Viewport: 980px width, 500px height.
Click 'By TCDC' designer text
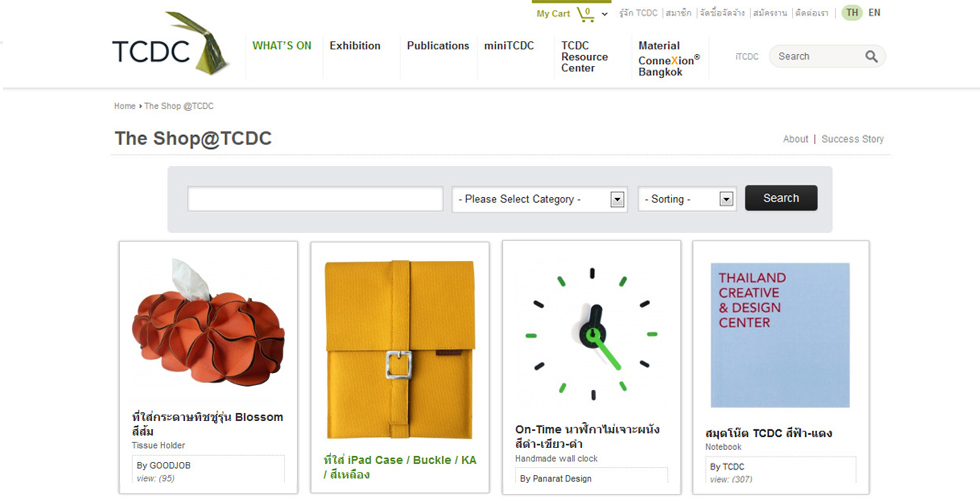tap(727, 467)
